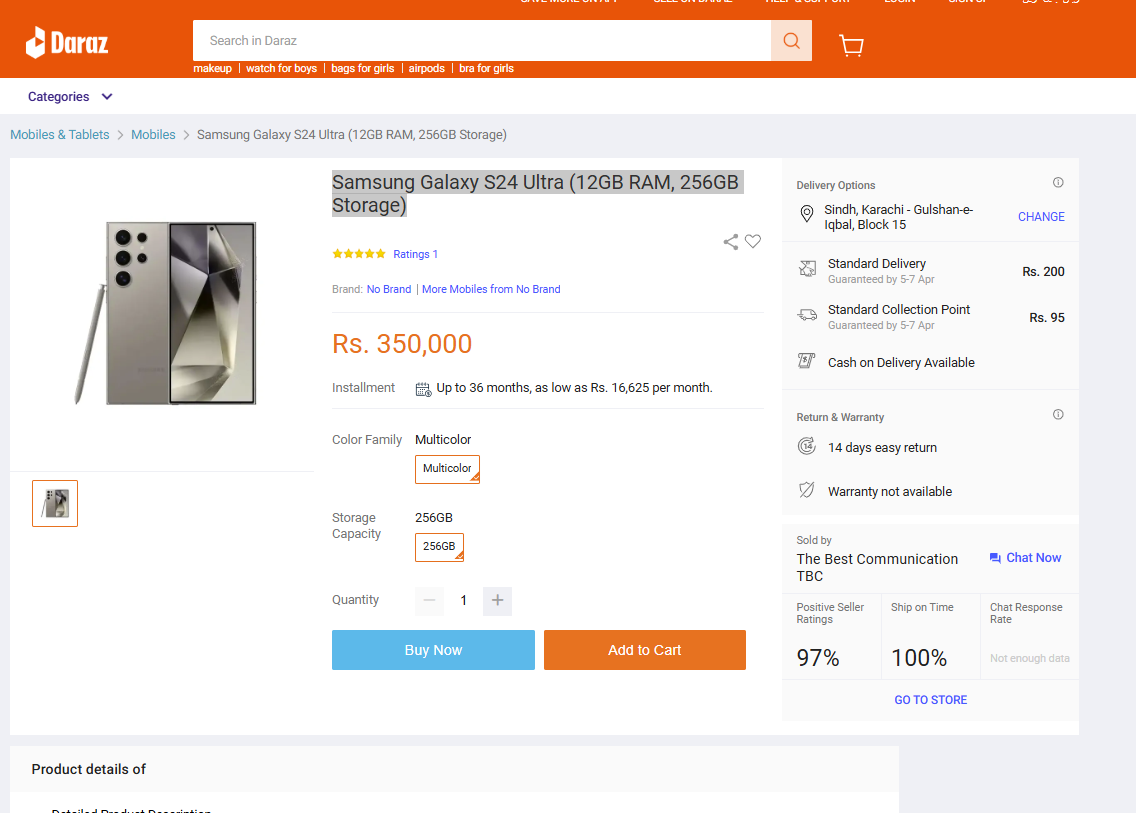1136x813 pixels.
Task: Open Mobiles & Tablets breadcrumb
Action: [59, 135]
